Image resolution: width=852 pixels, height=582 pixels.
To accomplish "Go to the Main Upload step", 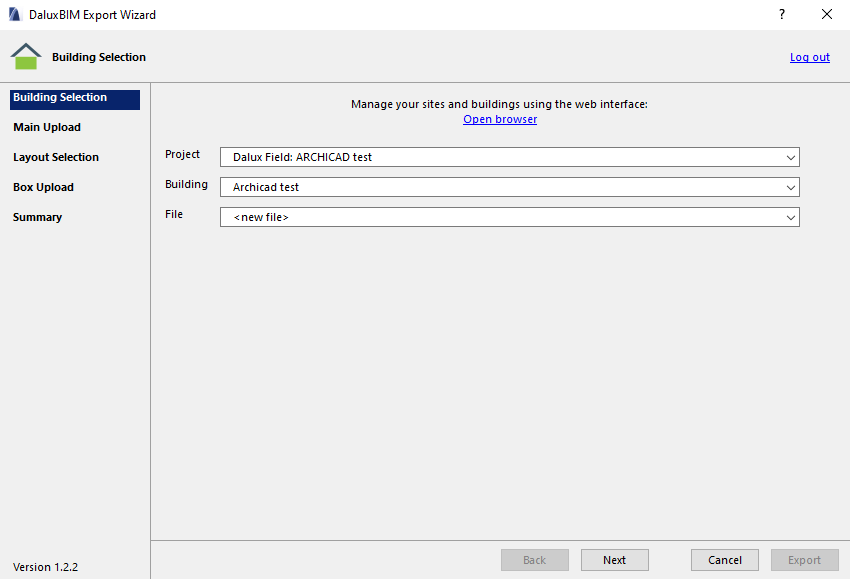I will click(47, 127).
